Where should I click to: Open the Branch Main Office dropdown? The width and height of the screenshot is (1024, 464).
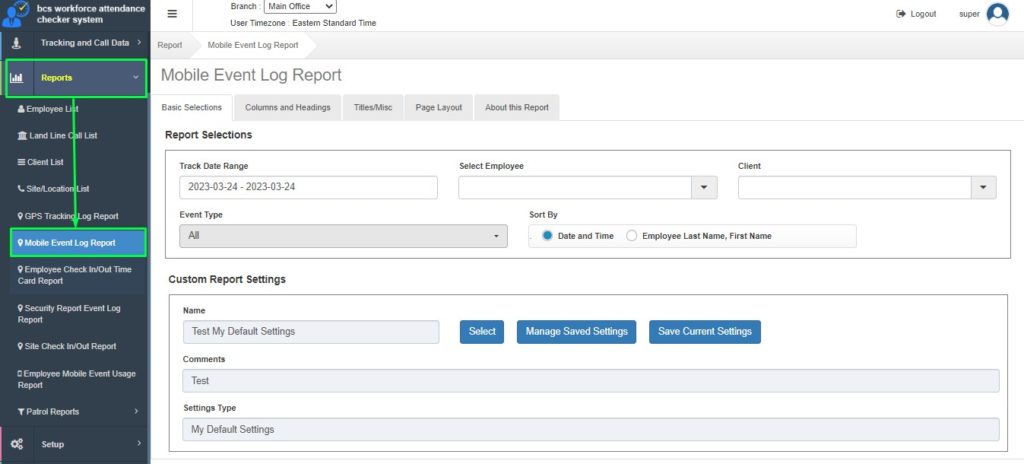[300, 7]
